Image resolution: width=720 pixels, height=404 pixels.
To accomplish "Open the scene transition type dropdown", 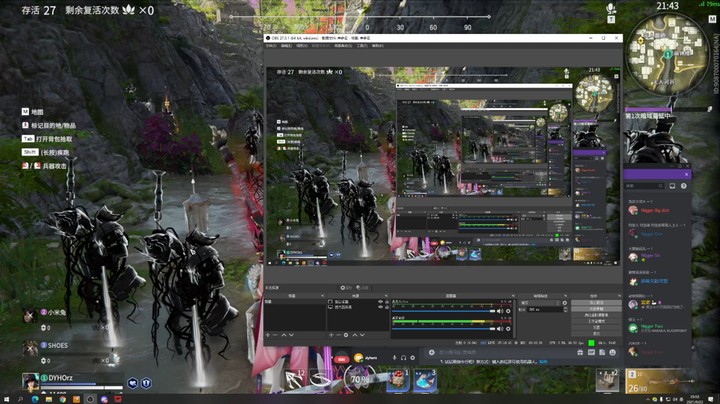I will (541, 303).
